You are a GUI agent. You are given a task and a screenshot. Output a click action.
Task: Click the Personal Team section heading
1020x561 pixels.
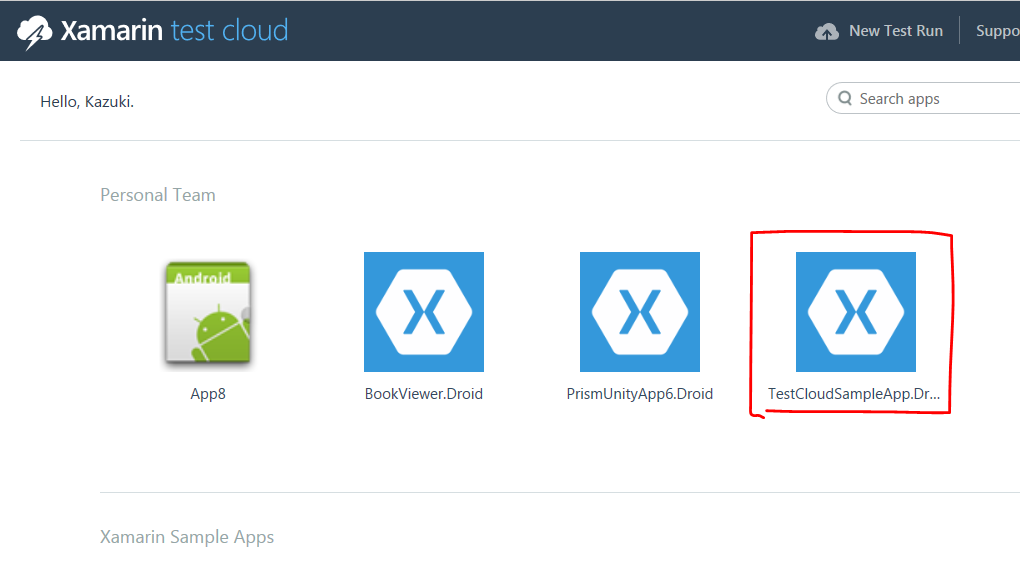pyautogui.click(x=158, y=195)
